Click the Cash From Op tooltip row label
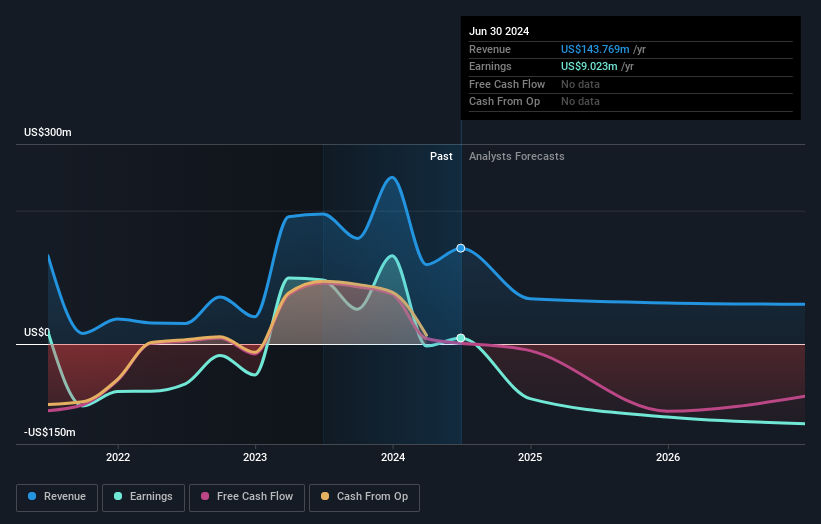821x524 pixels. [504, 102]
